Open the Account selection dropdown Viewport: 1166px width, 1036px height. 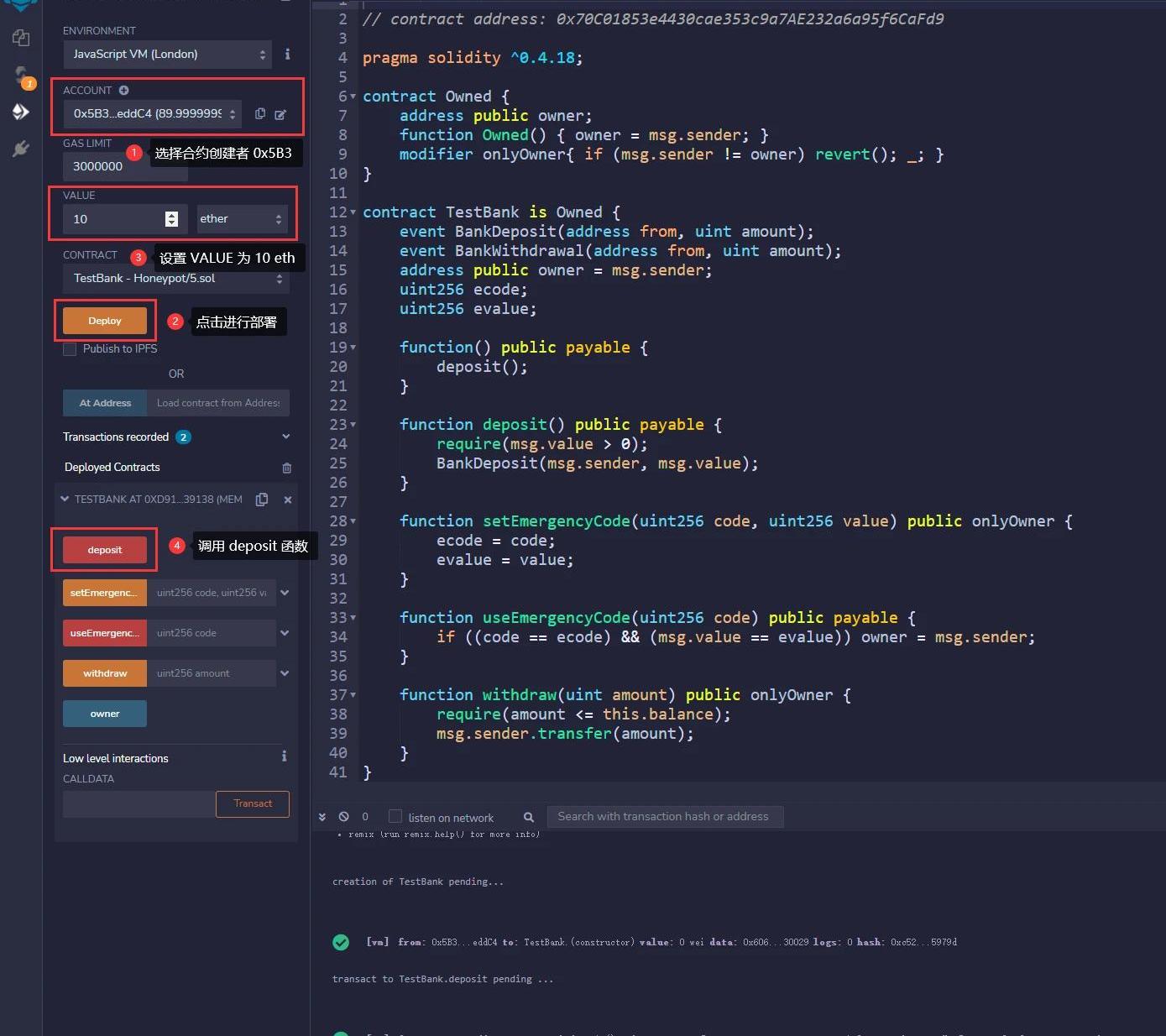click(x=153, y=113)
